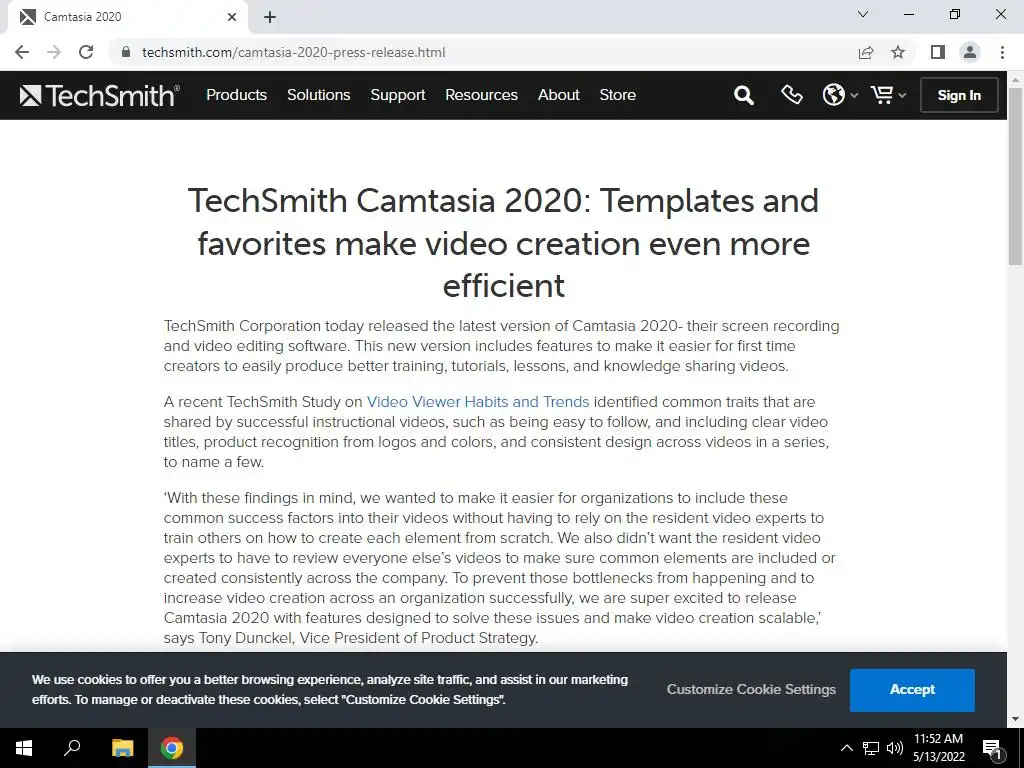This screenshot has width=1024, height=768.
Task: Reload the page
Action: coord(86,52)
